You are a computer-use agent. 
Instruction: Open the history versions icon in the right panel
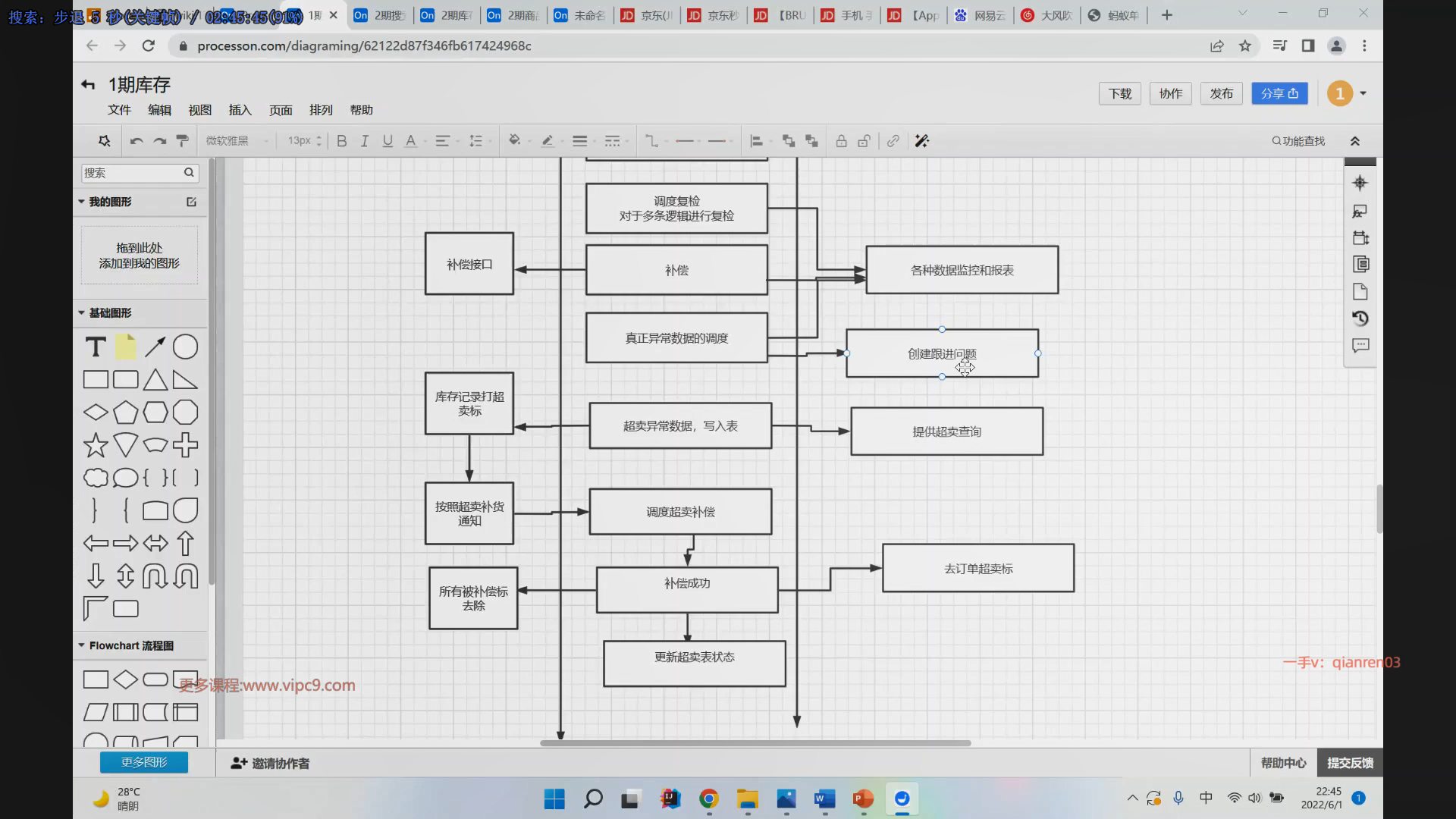(1360, 318)
